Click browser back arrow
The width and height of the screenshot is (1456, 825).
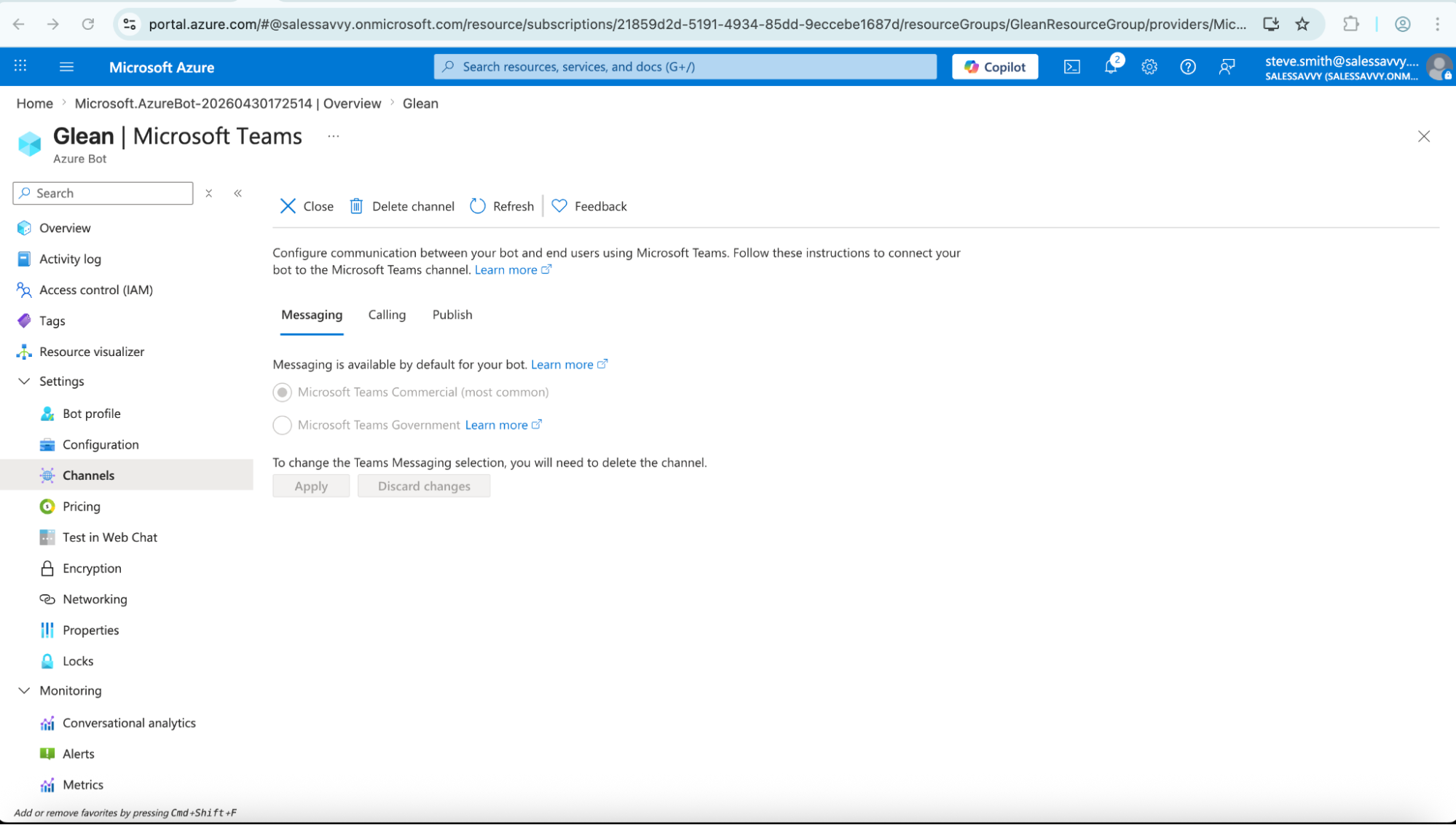tap(19, 24)
